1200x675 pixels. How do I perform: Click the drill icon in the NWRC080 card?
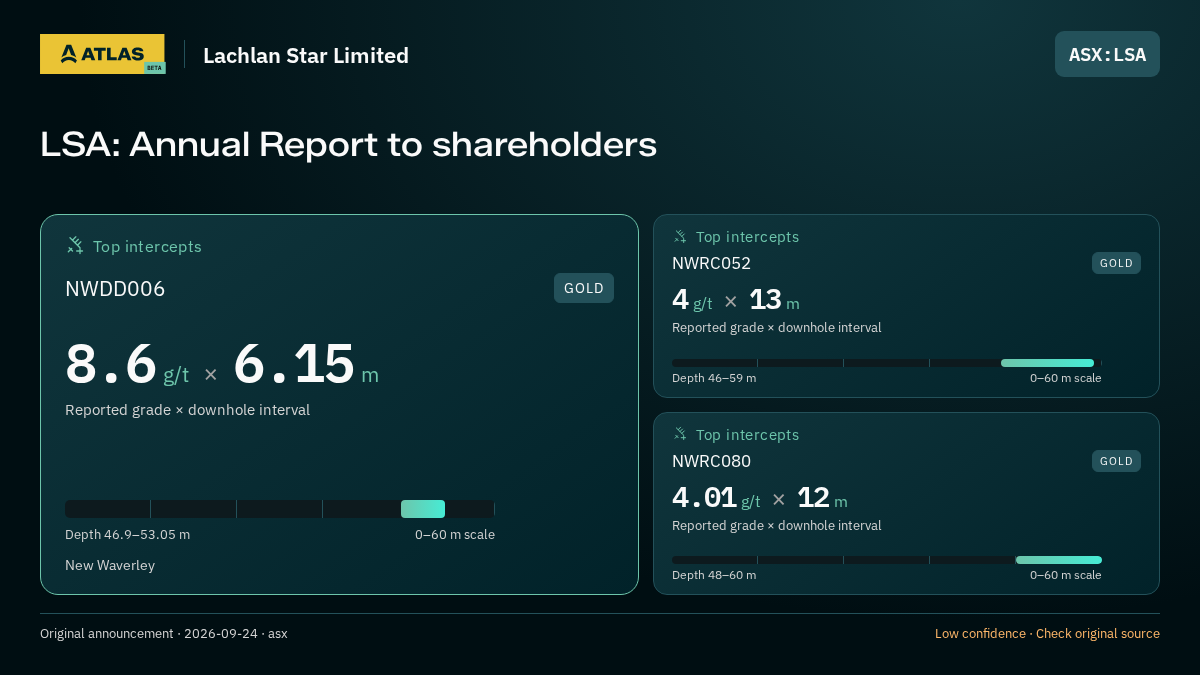[680, 434]
